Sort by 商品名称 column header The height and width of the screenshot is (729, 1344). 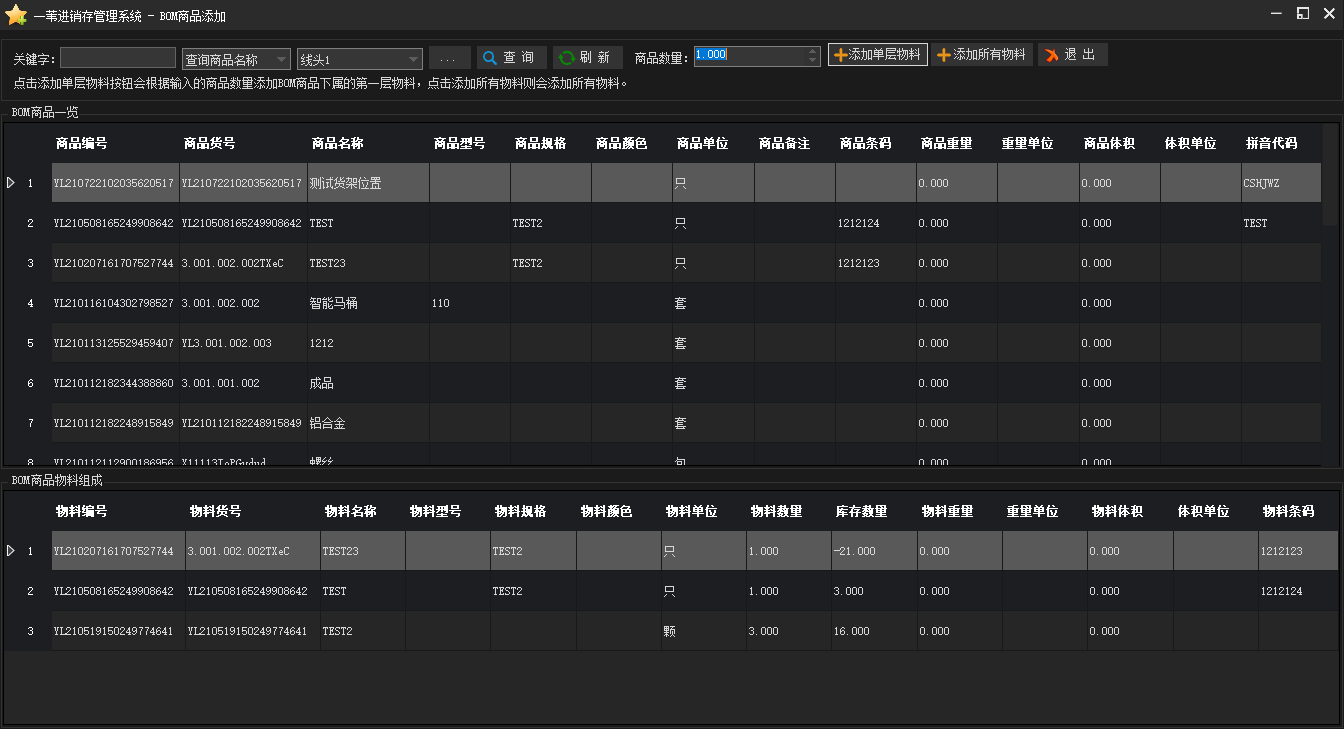click(x=337, y=144)
